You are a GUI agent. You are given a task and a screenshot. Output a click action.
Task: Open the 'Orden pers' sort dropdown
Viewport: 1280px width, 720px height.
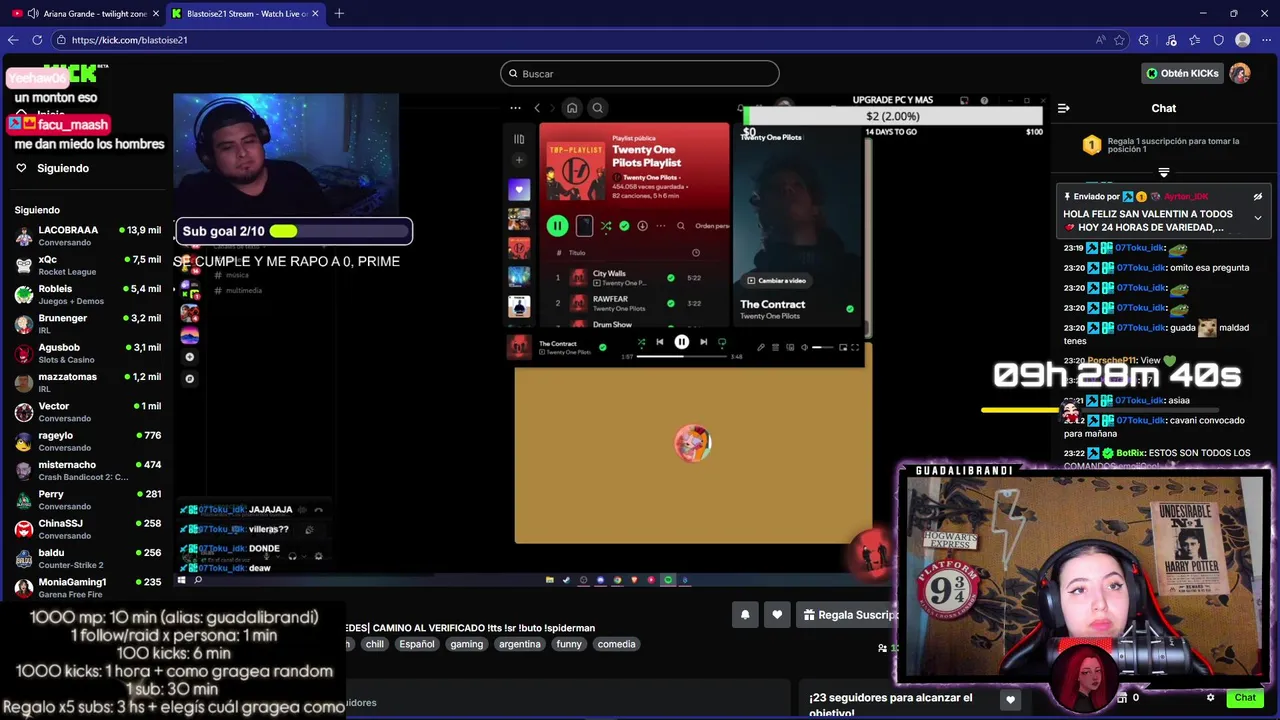[712, 226]
